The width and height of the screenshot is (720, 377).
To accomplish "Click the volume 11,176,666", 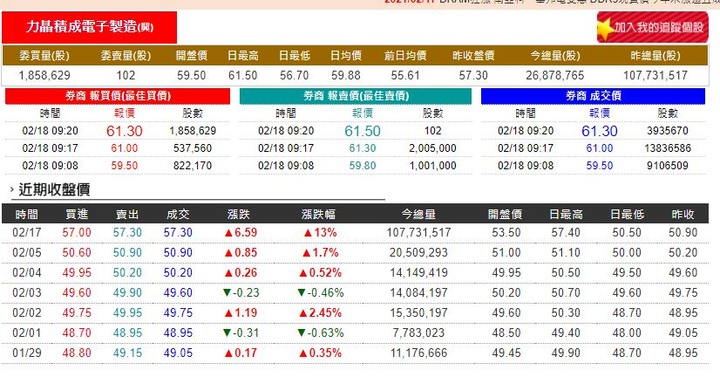I will [x=418, y=353].
